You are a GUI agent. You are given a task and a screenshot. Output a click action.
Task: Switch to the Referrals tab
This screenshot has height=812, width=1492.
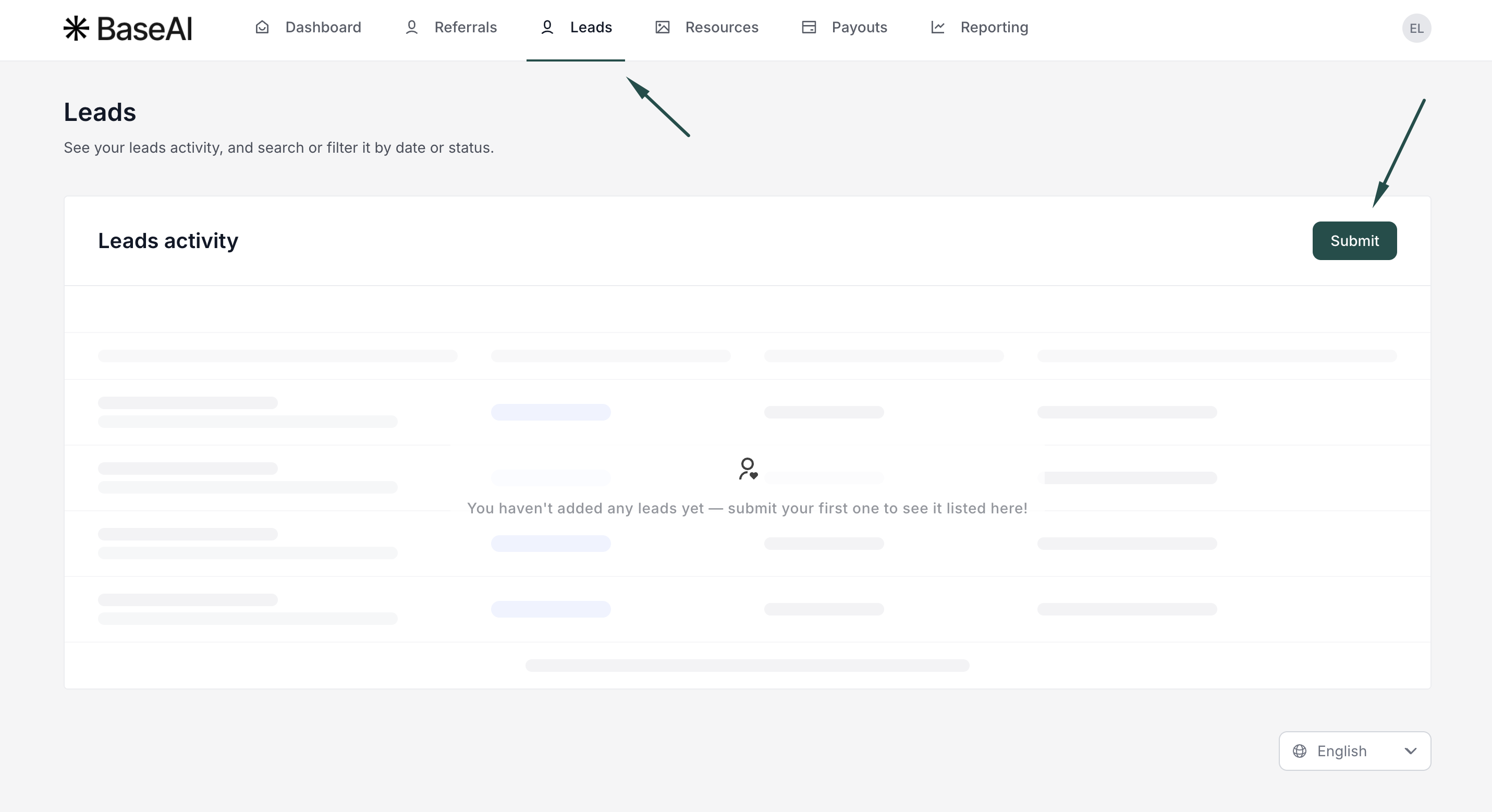point(465,27)
